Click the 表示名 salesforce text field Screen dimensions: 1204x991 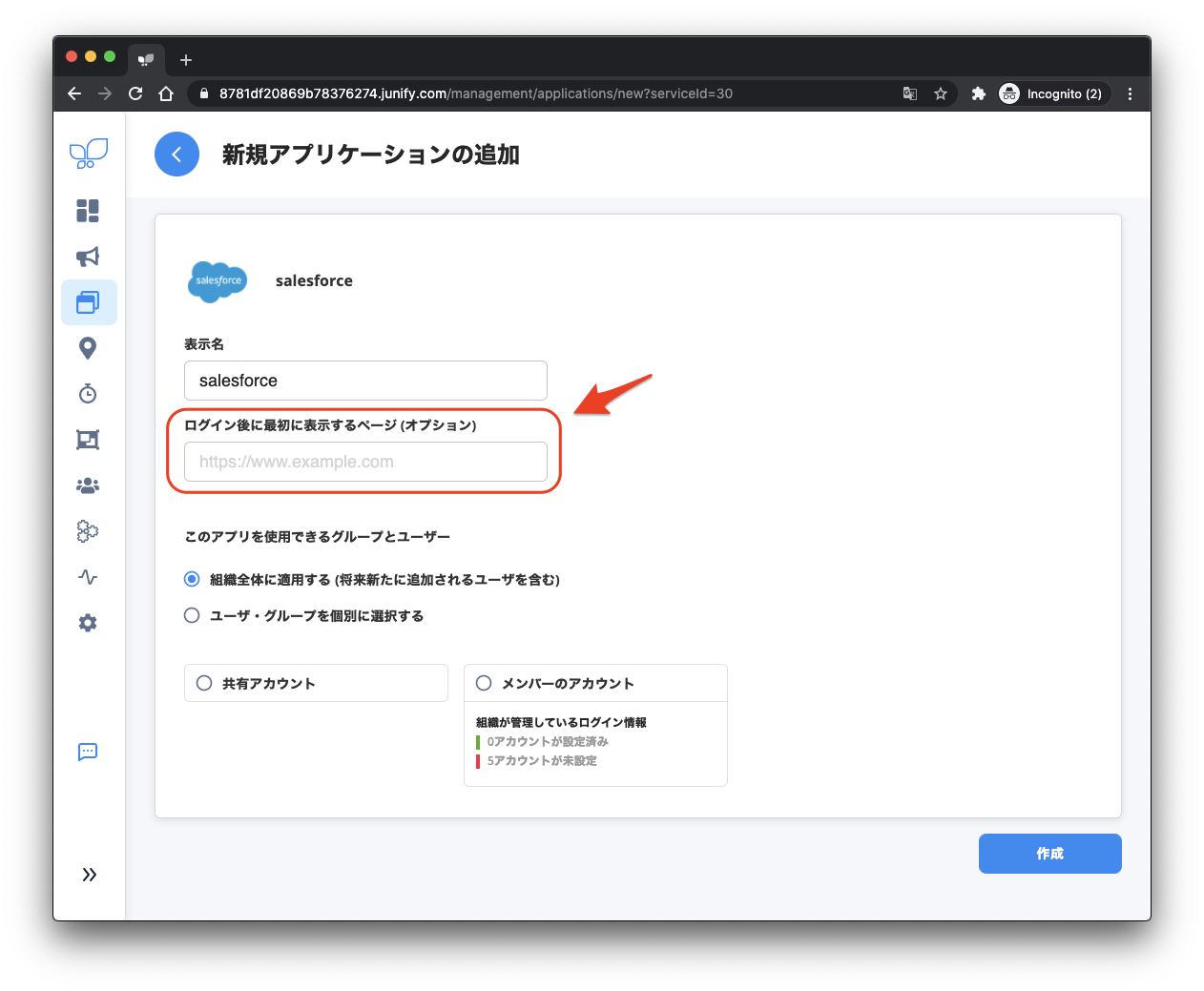[x=365, y=381]
